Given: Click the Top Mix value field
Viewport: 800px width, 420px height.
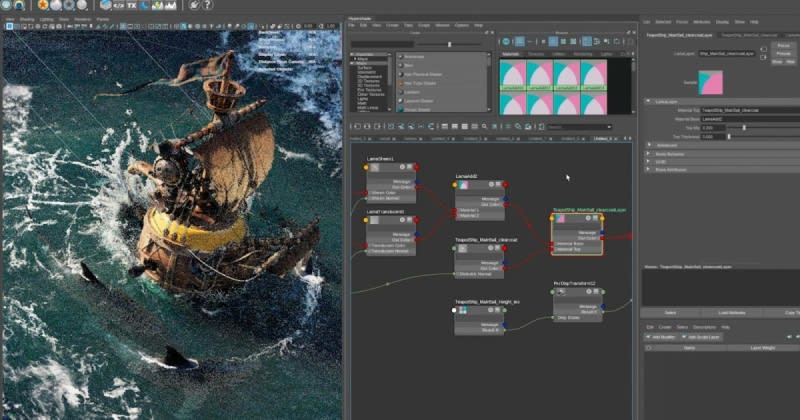Looking at the screenshot, I should [x=713, y=128].
